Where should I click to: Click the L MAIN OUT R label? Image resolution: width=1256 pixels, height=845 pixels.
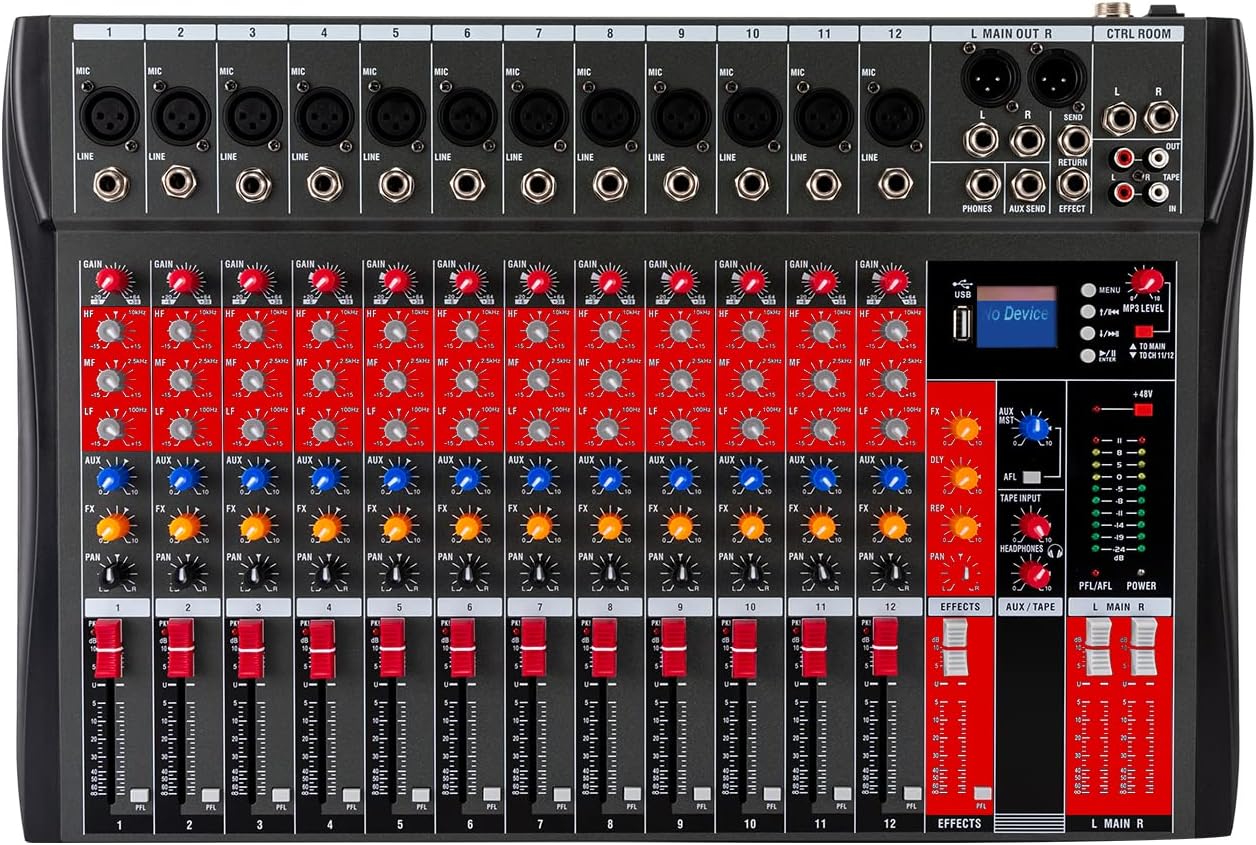pyautogui.click(x=1010, y=33)
